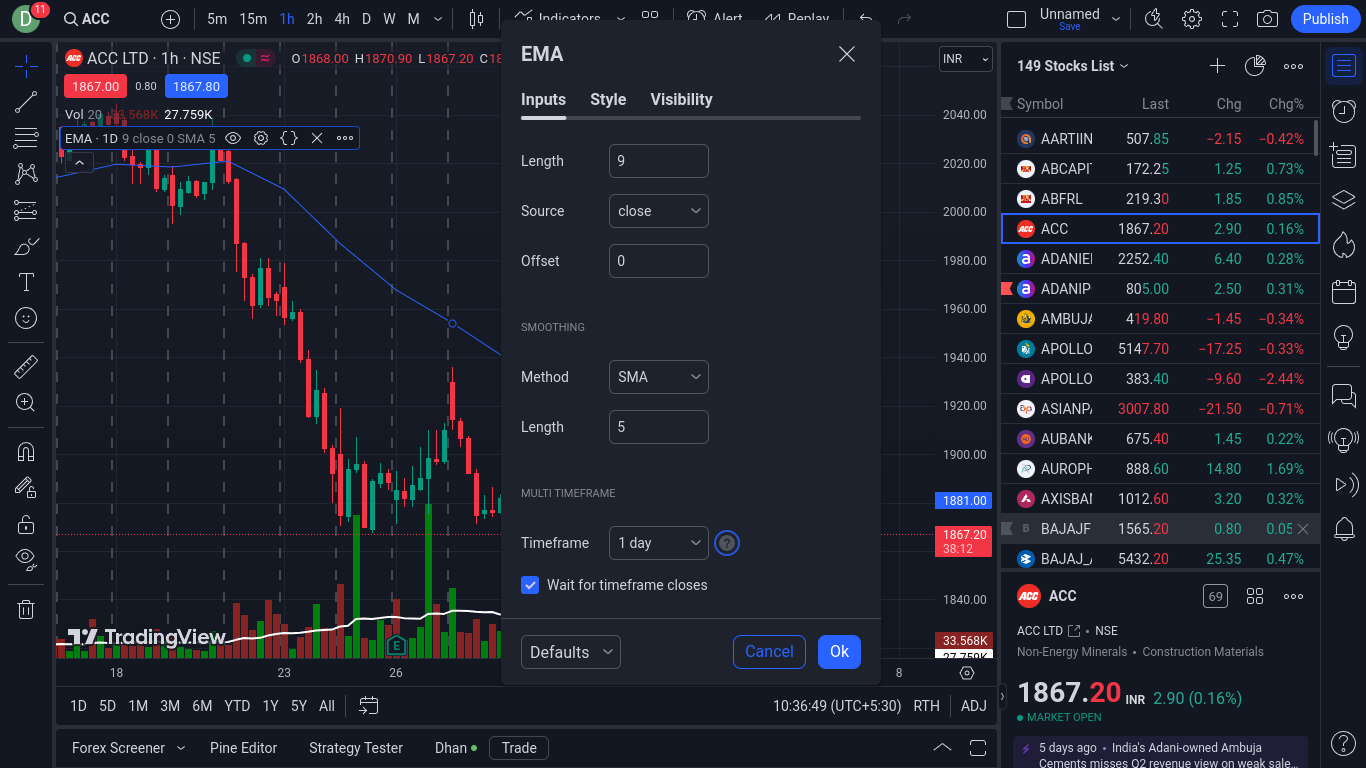Click the trash remove objects icon
Screen dimensions: 1366x768
coord(26,608)
